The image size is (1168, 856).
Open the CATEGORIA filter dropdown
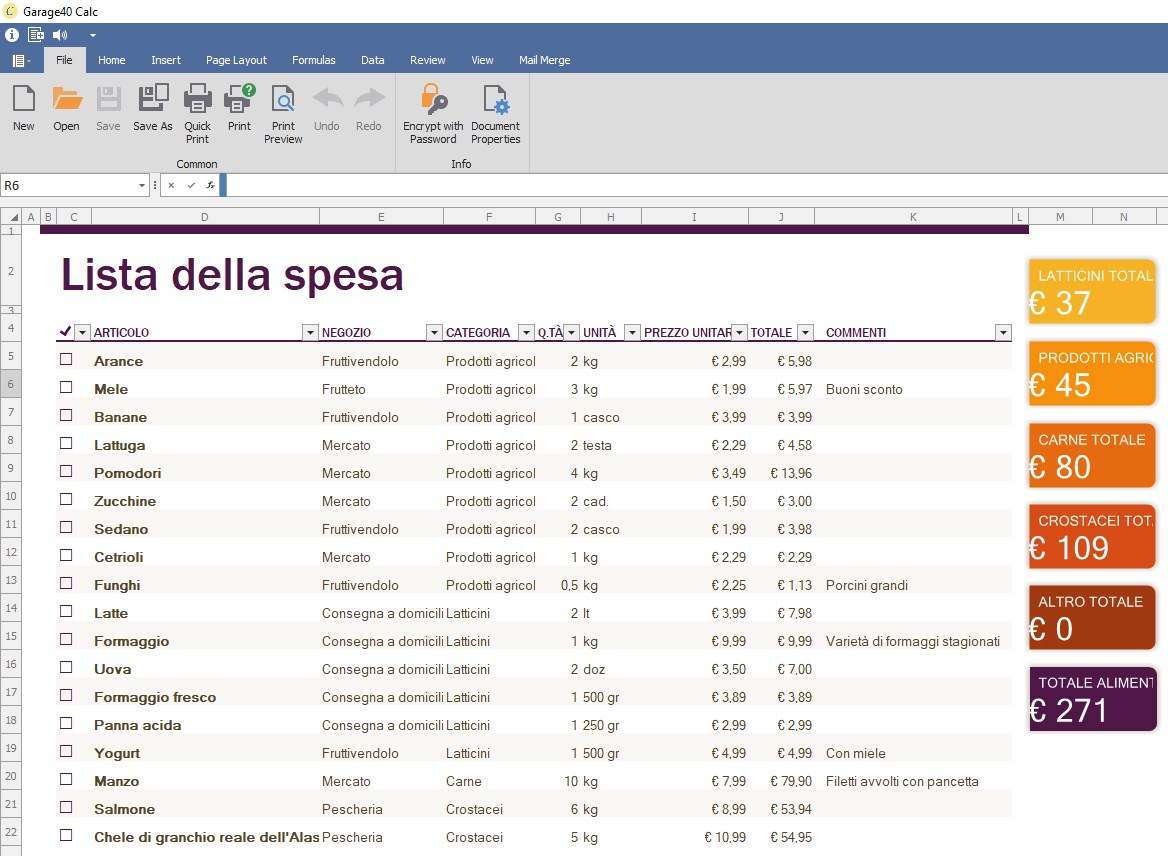click(x=526, y=332)
